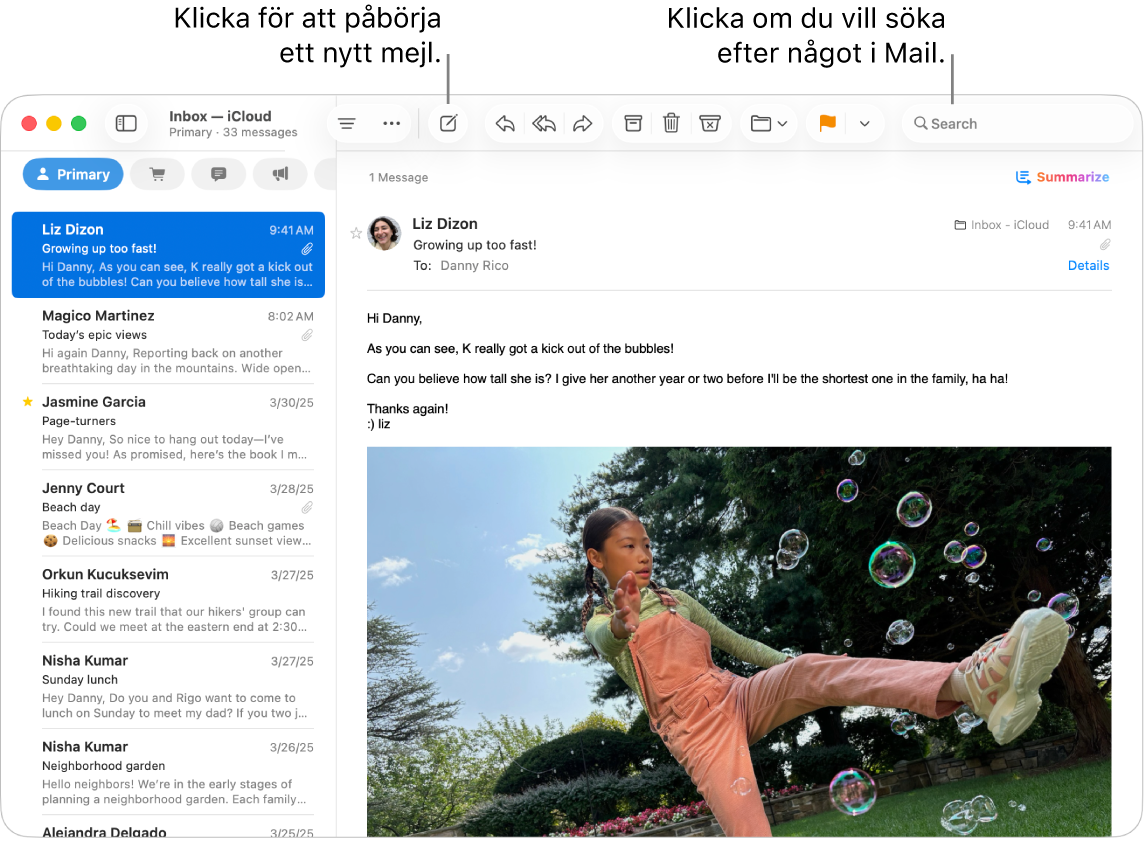Screen dimensions: 1144x841
Task: Select the Forward icon
Action: coord(584,123)
